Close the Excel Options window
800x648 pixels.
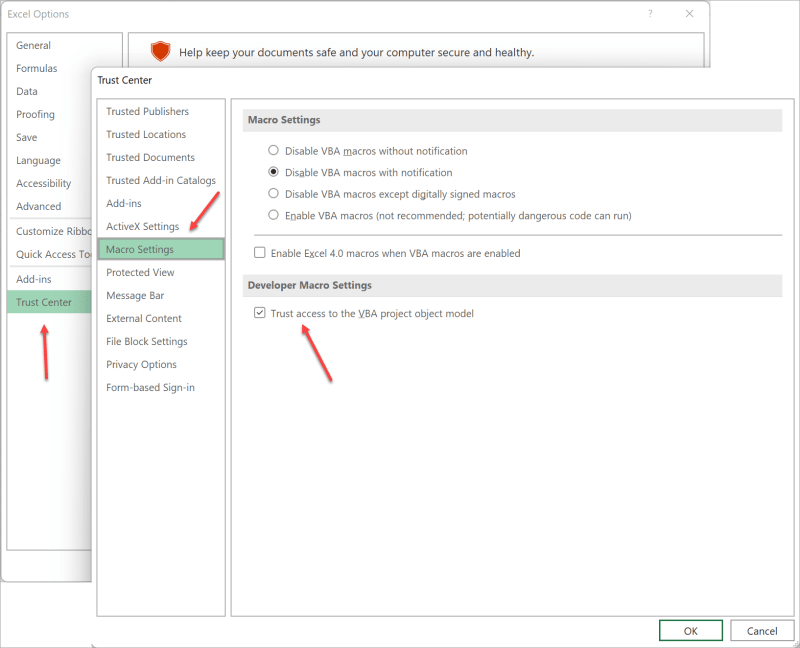[x=689, y=14]
